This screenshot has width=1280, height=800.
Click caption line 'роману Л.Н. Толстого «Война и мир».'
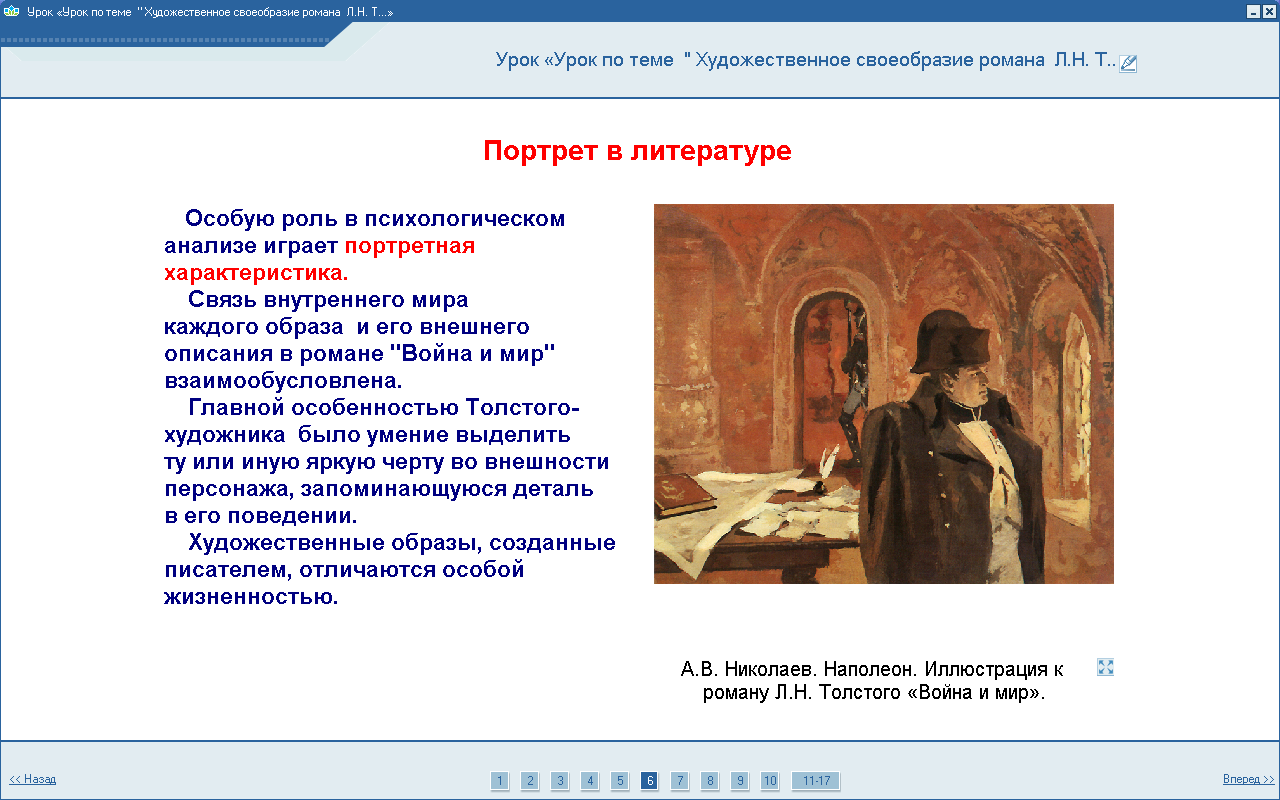point(874,693)
